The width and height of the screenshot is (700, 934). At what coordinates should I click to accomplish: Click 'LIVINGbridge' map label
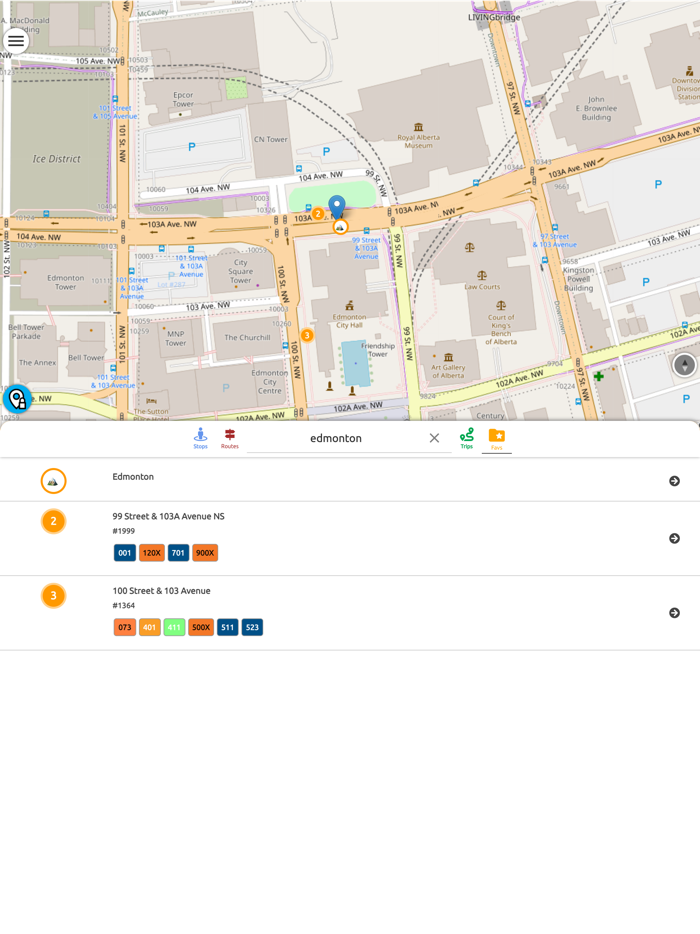pos(494,17)
